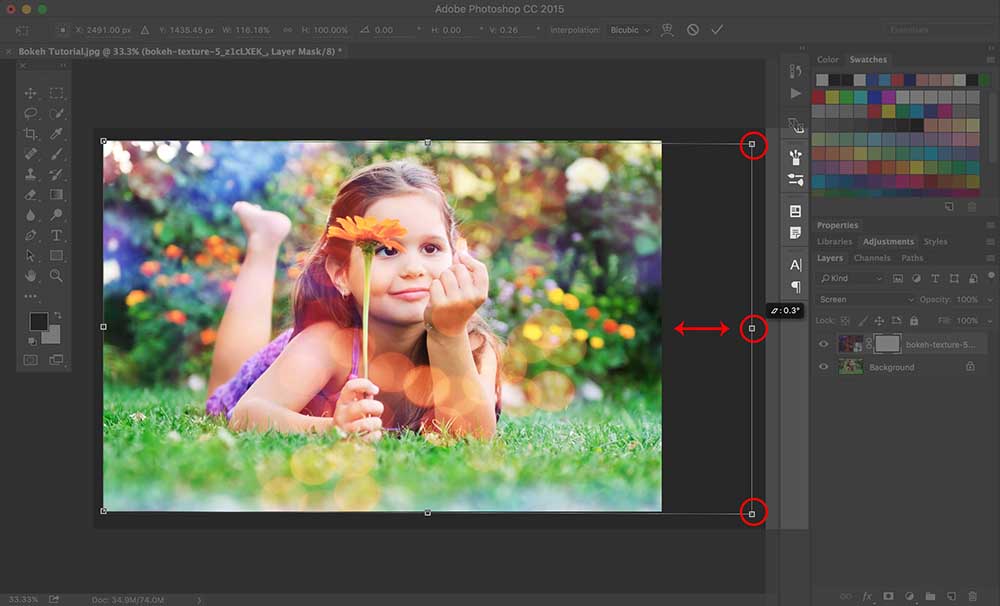
Task: Toggle lock transparent pixels
Action: pos(845,320)
